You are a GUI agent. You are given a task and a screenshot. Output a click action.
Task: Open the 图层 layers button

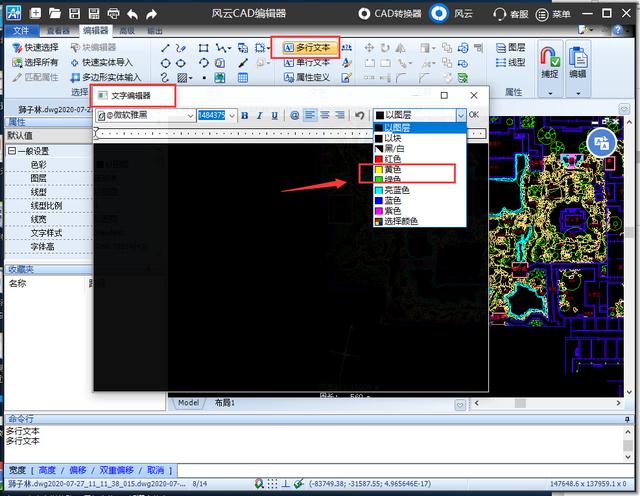tap(511, 48)
